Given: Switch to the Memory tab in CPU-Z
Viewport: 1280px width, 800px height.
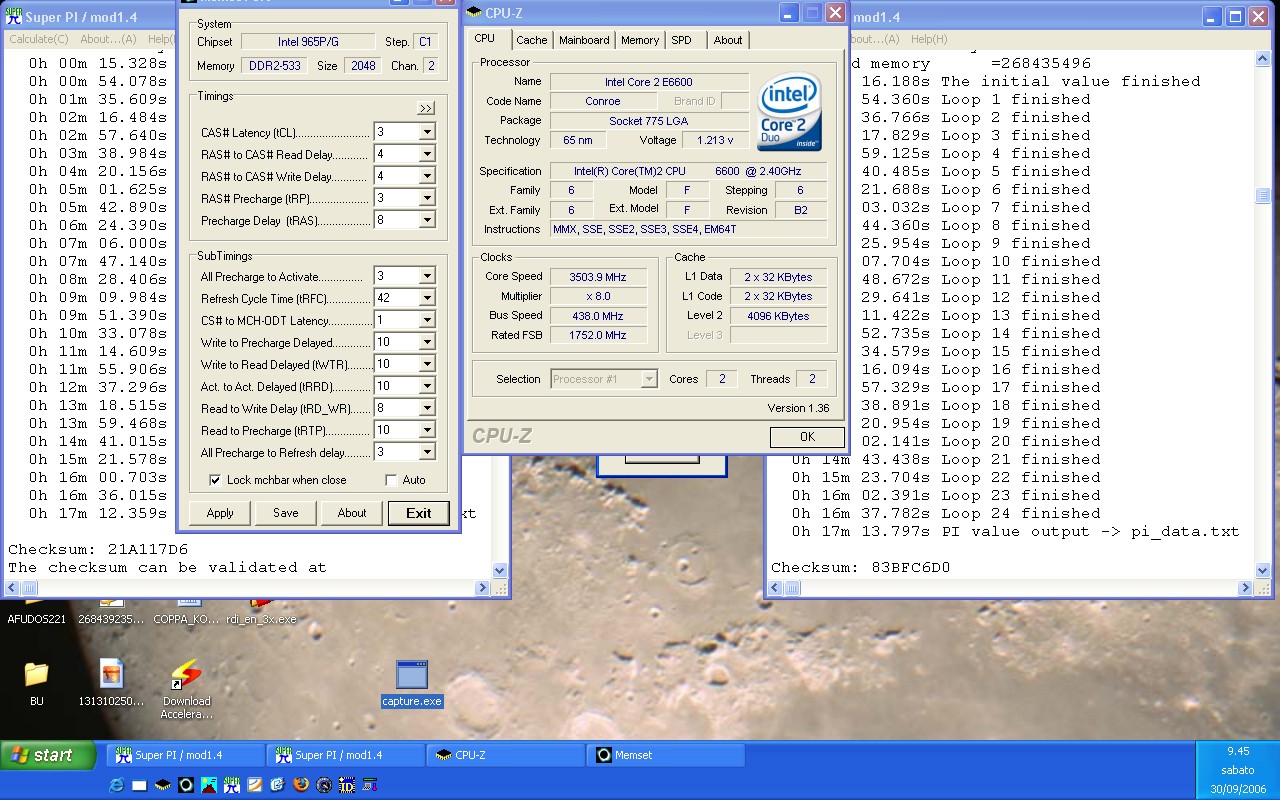Looking at the screenshot, I should coord(639,40).
